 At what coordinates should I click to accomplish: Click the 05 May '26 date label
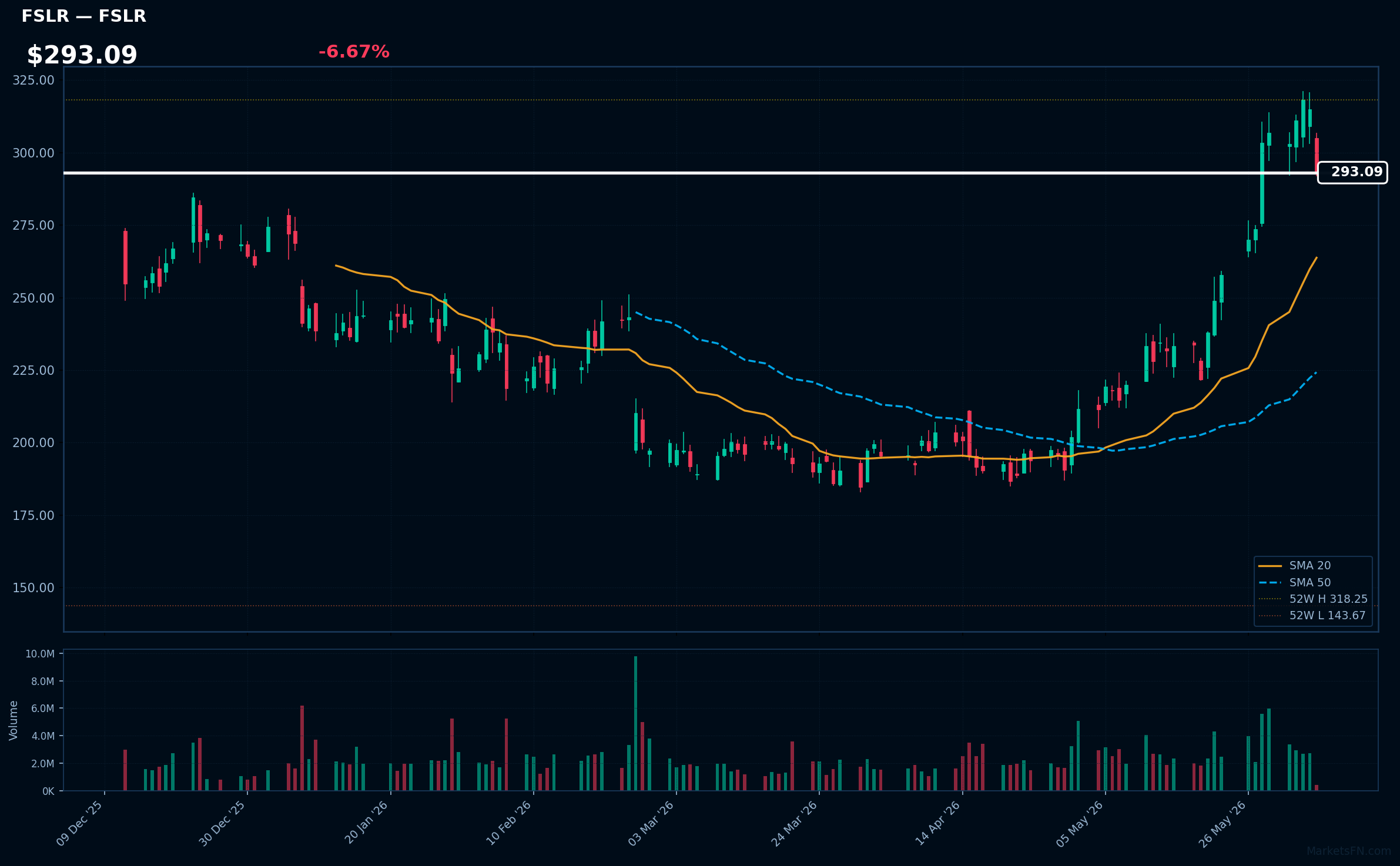pos(1080,823)
